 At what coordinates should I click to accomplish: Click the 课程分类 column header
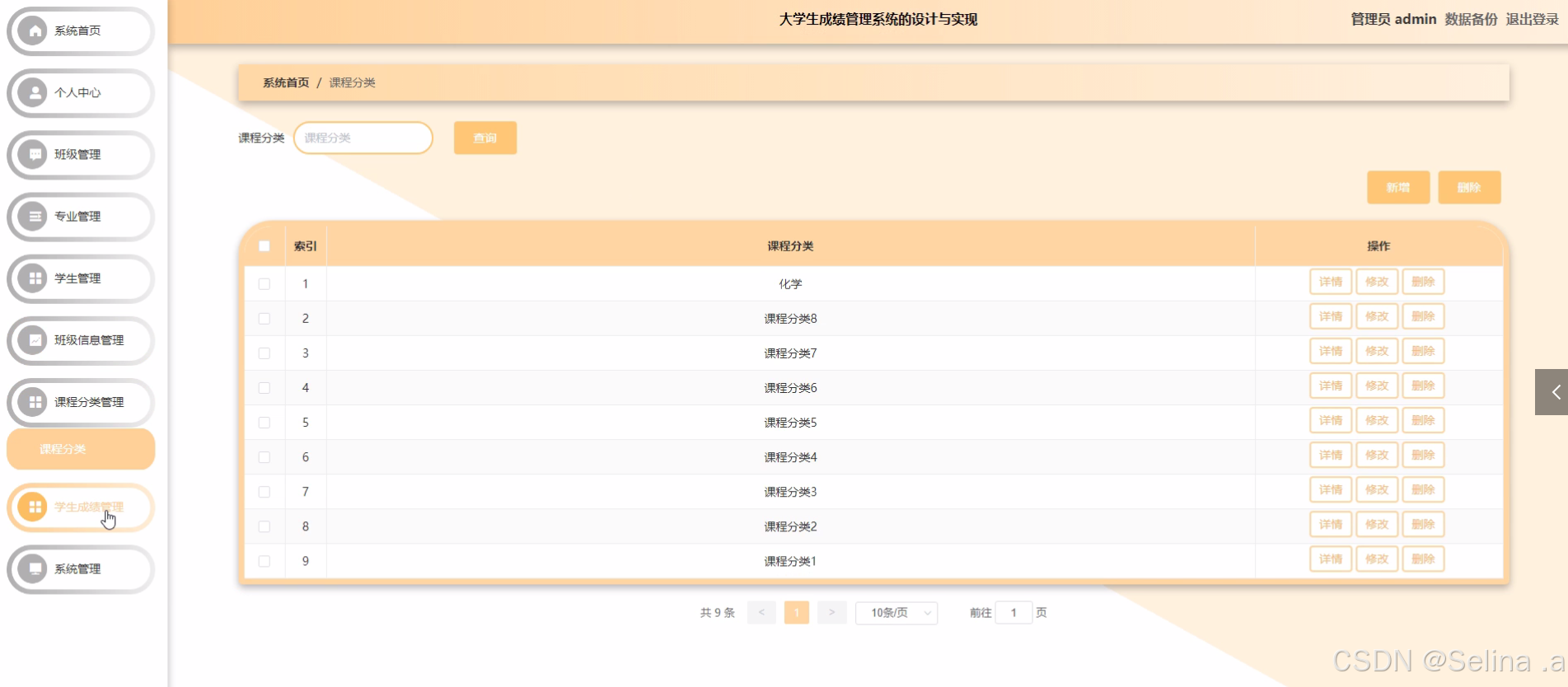[790, 246]
